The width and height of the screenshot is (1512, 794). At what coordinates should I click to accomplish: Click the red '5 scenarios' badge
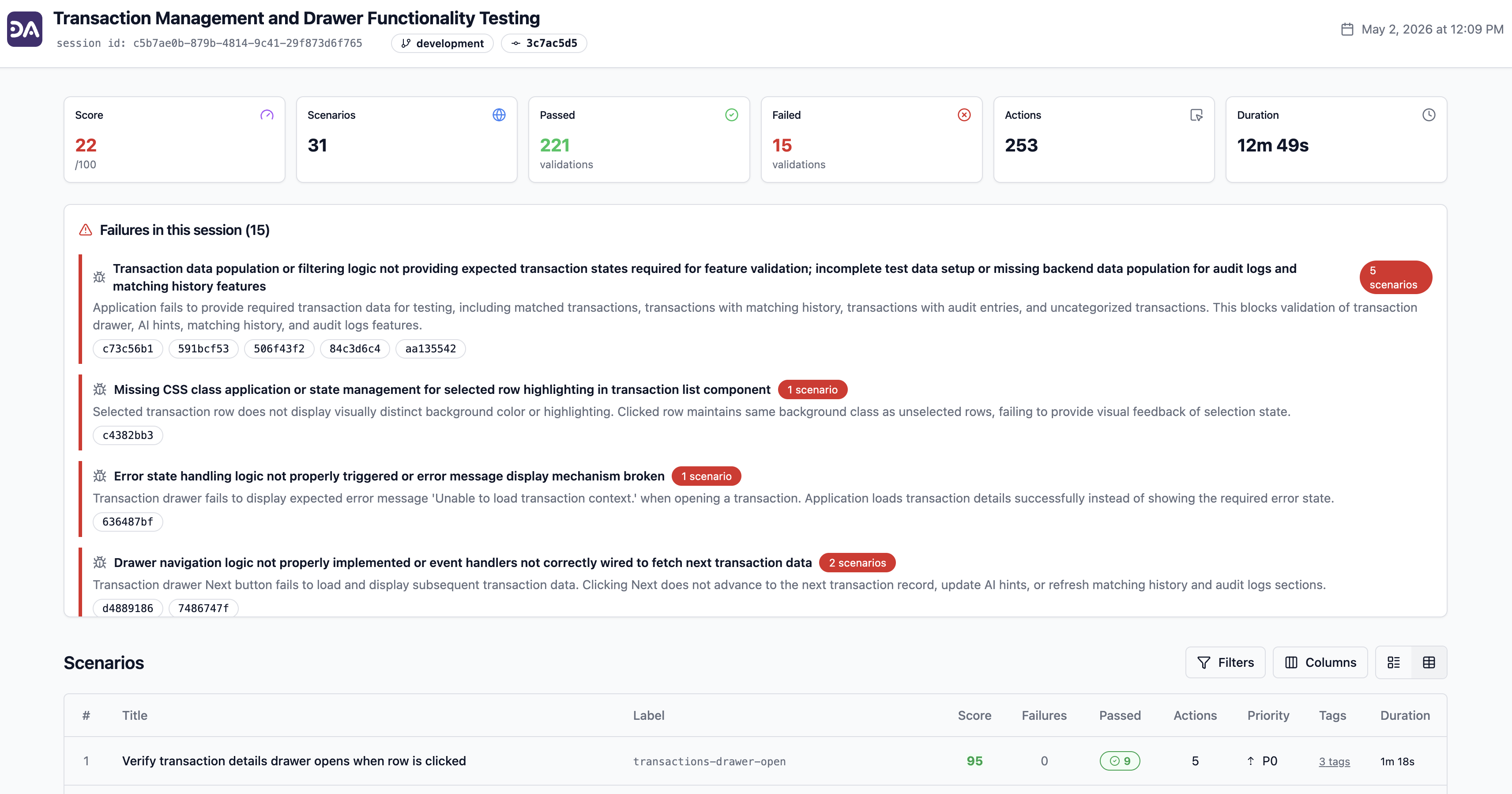click(1396, 277)
